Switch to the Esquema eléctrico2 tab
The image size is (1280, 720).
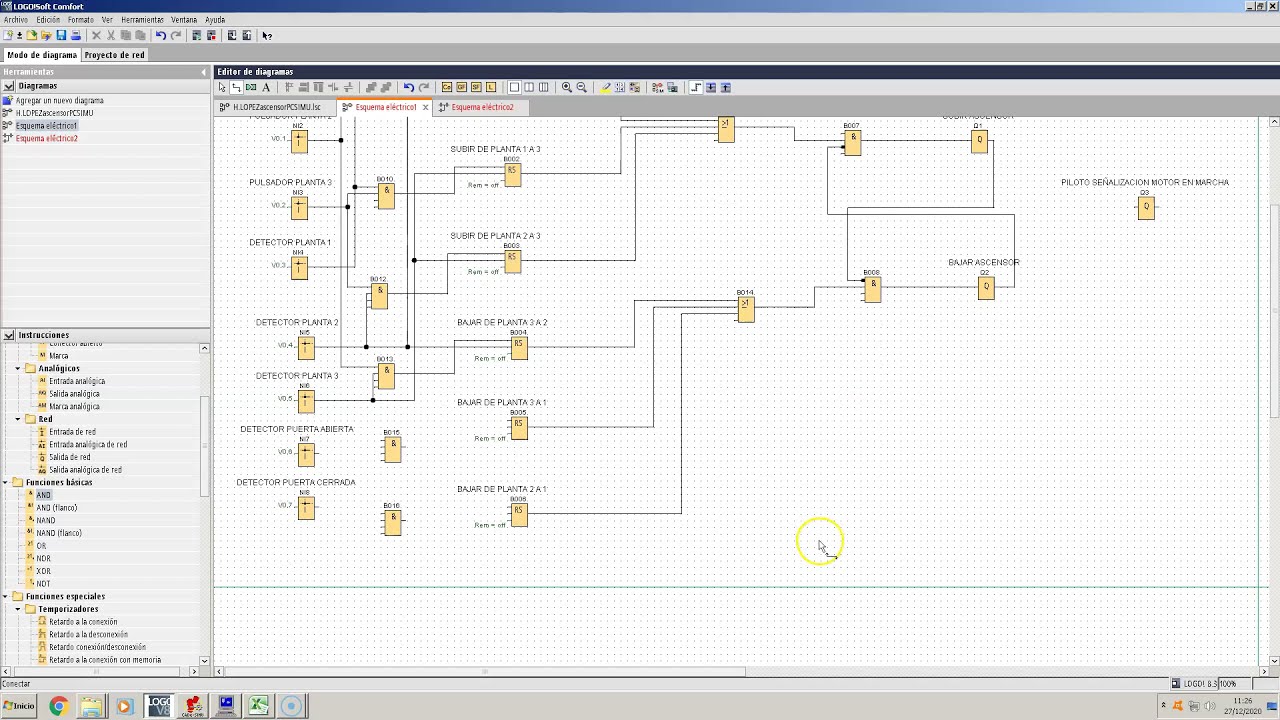click(482, 107)
